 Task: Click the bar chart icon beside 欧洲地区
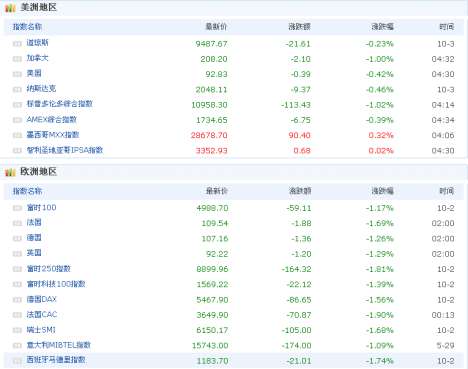click(10, 172)
